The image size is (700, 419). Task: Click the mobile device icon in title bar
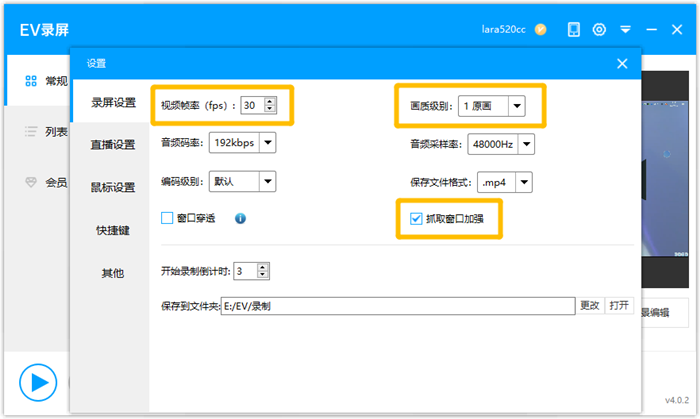[574, 29]
